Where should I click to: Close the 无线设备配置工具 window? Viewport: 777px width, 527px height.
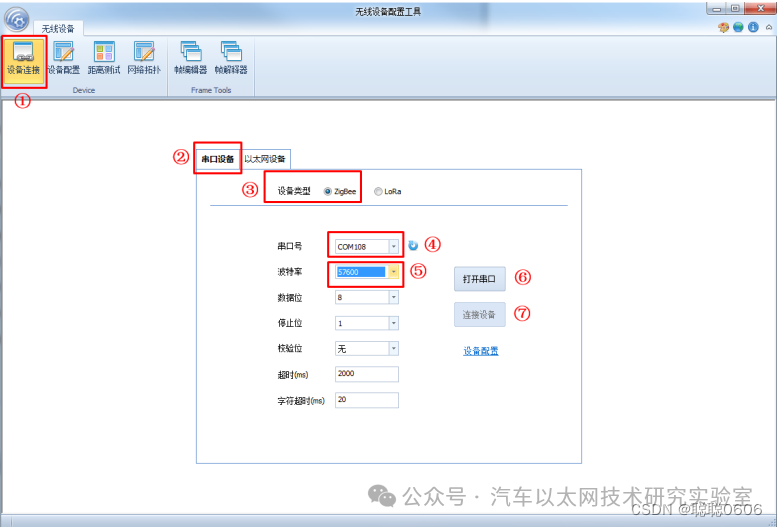pos(760,8)
